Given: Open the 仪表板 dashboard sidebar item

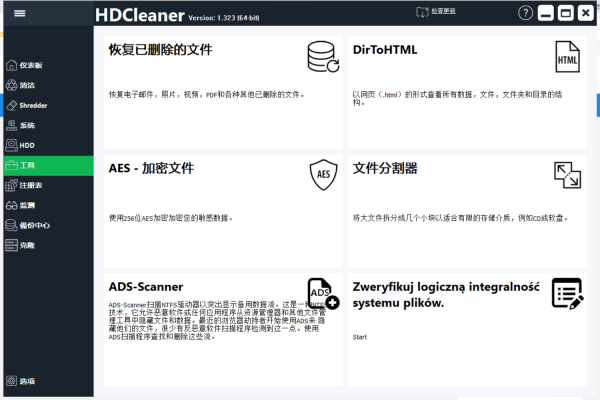Looking at the screenshot, I should click(48, 65).
